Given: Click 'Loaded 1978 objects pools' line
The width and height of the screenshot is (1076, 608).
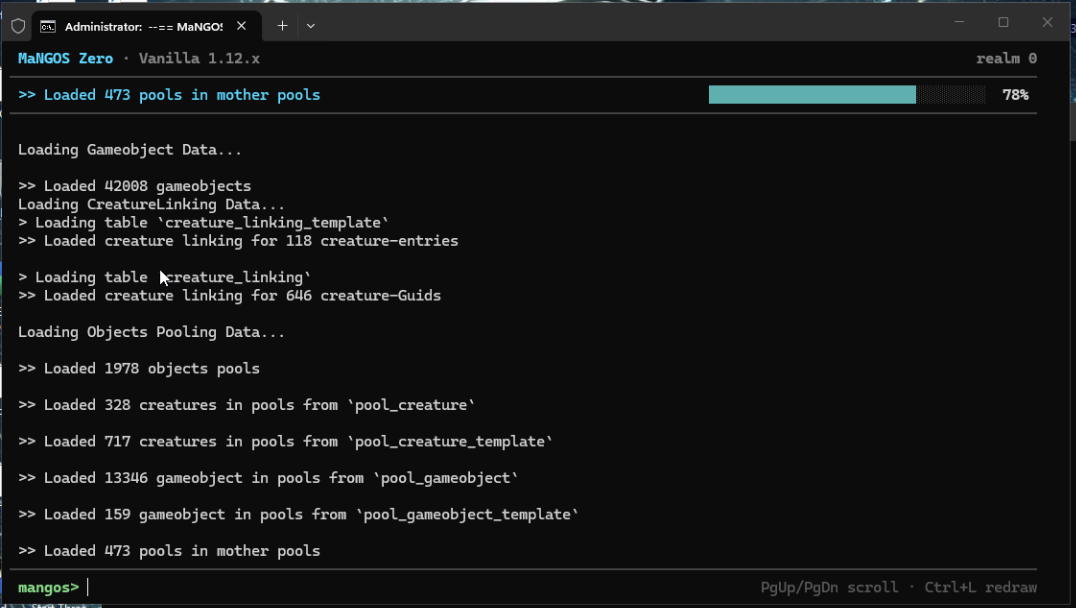Looking at the screenshot, I should (x=139, y=369).
